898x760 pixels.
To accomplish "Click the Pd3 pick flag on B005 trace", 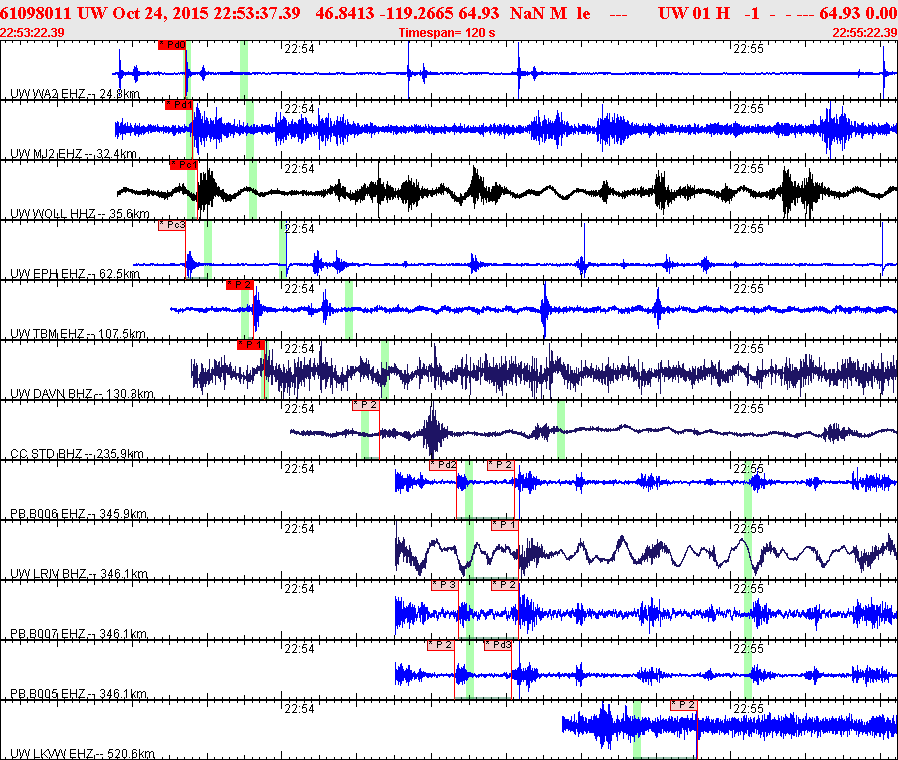I will click(500, 645).
